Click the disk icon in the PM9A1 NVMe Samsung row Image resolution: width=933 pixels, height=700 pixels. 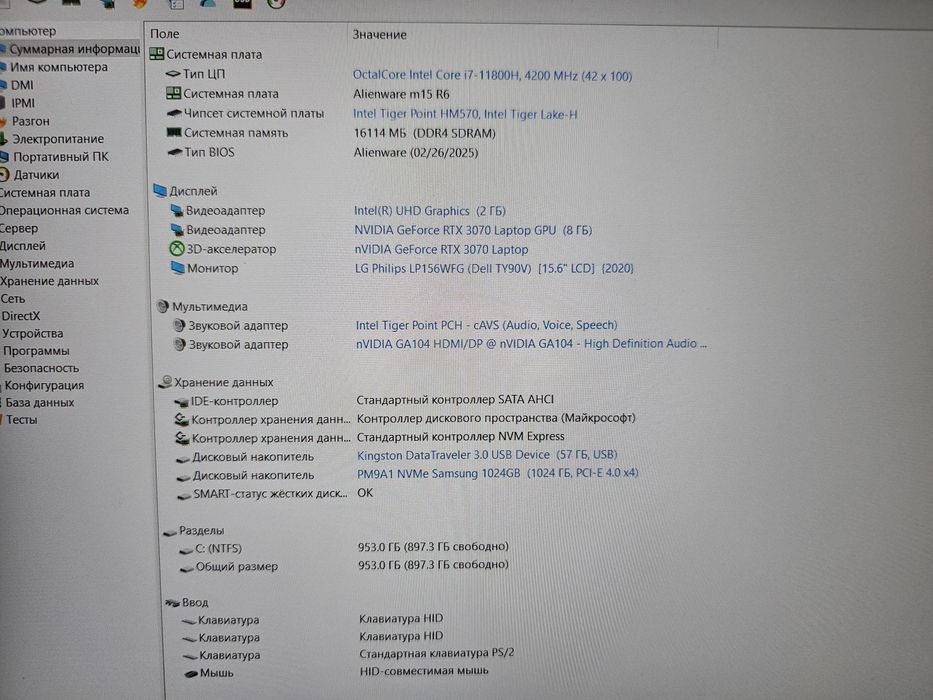[183, 477]
